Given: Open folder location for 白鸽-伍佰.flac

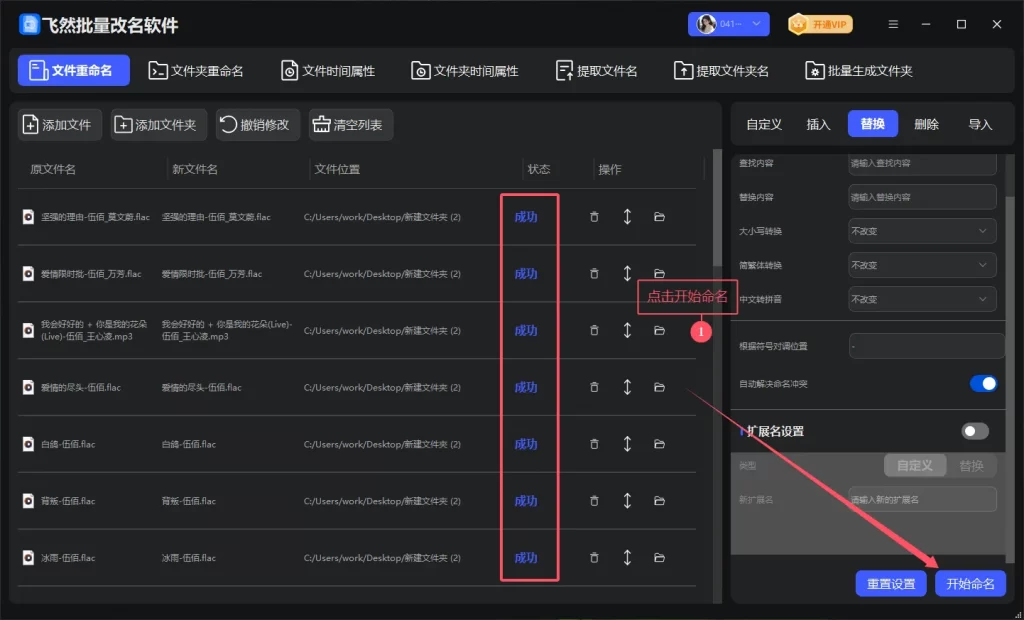Looking at the screenshot, I should coord(659,444).
